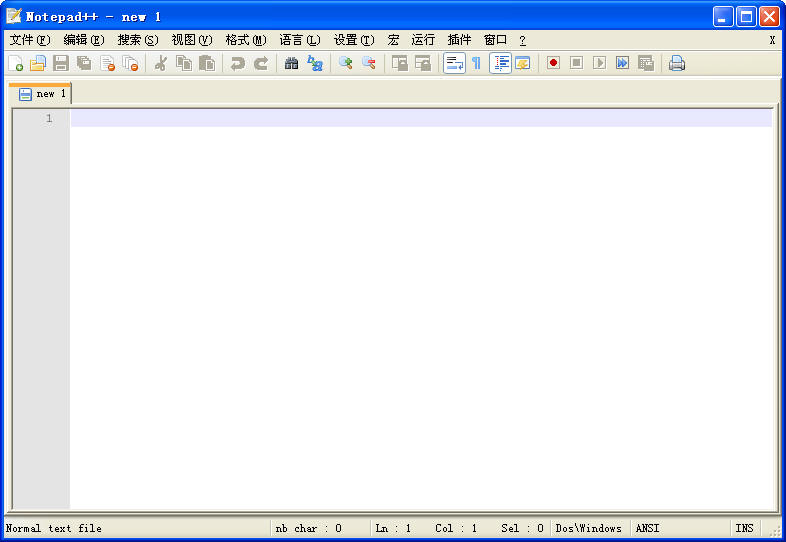Image resolution: width=786 pixels, height=542 pixels.
Task: Open the Replace dialog icon
Action: (x=315, y=63)
